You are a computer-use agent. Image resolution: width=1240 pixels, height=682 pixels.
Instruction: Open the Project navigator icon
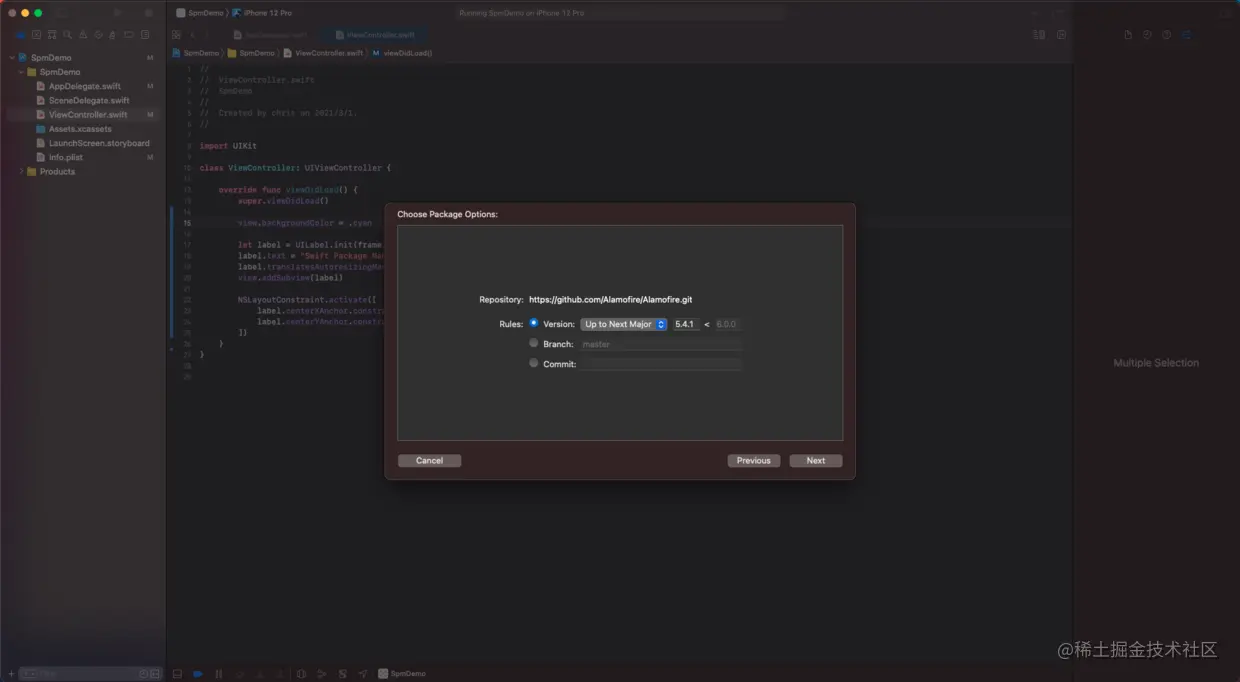tap(20, 35)
